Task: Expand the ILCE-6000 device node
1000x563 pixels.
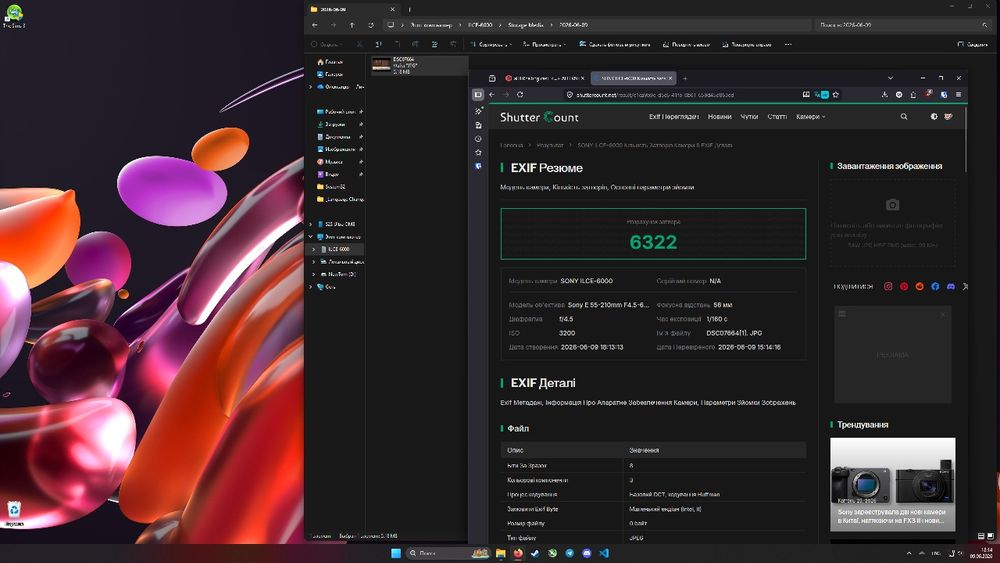Action: click(314, 249)
